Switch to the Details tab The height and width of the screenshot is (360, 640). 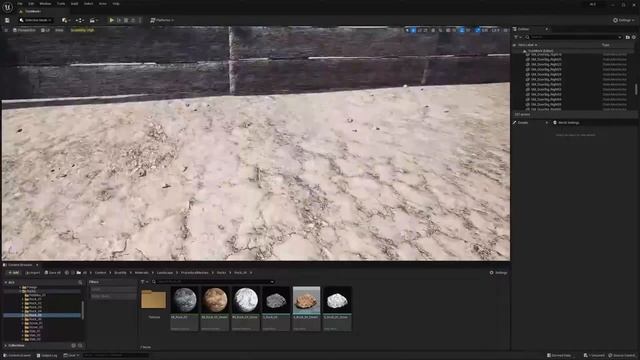pos(523,122)
